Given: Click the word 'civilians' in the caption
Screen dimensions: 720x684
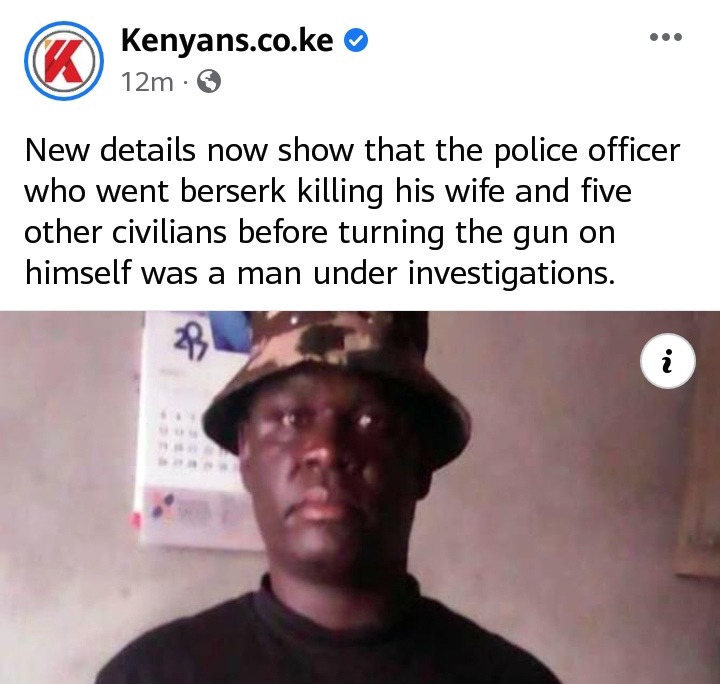Looking at the screenshot, I should pyautogui.click(x=169, y=232).
